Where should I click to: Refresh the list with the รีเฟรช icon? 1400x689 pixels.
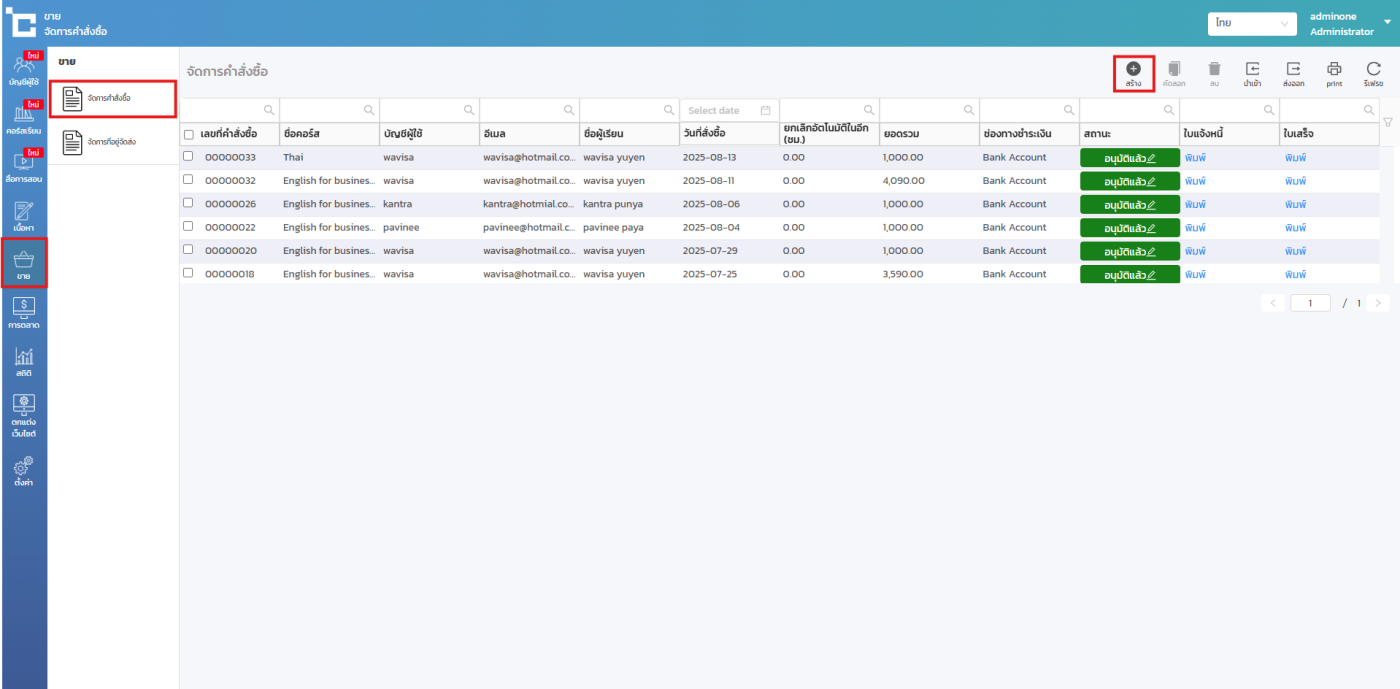[1373, 70]
